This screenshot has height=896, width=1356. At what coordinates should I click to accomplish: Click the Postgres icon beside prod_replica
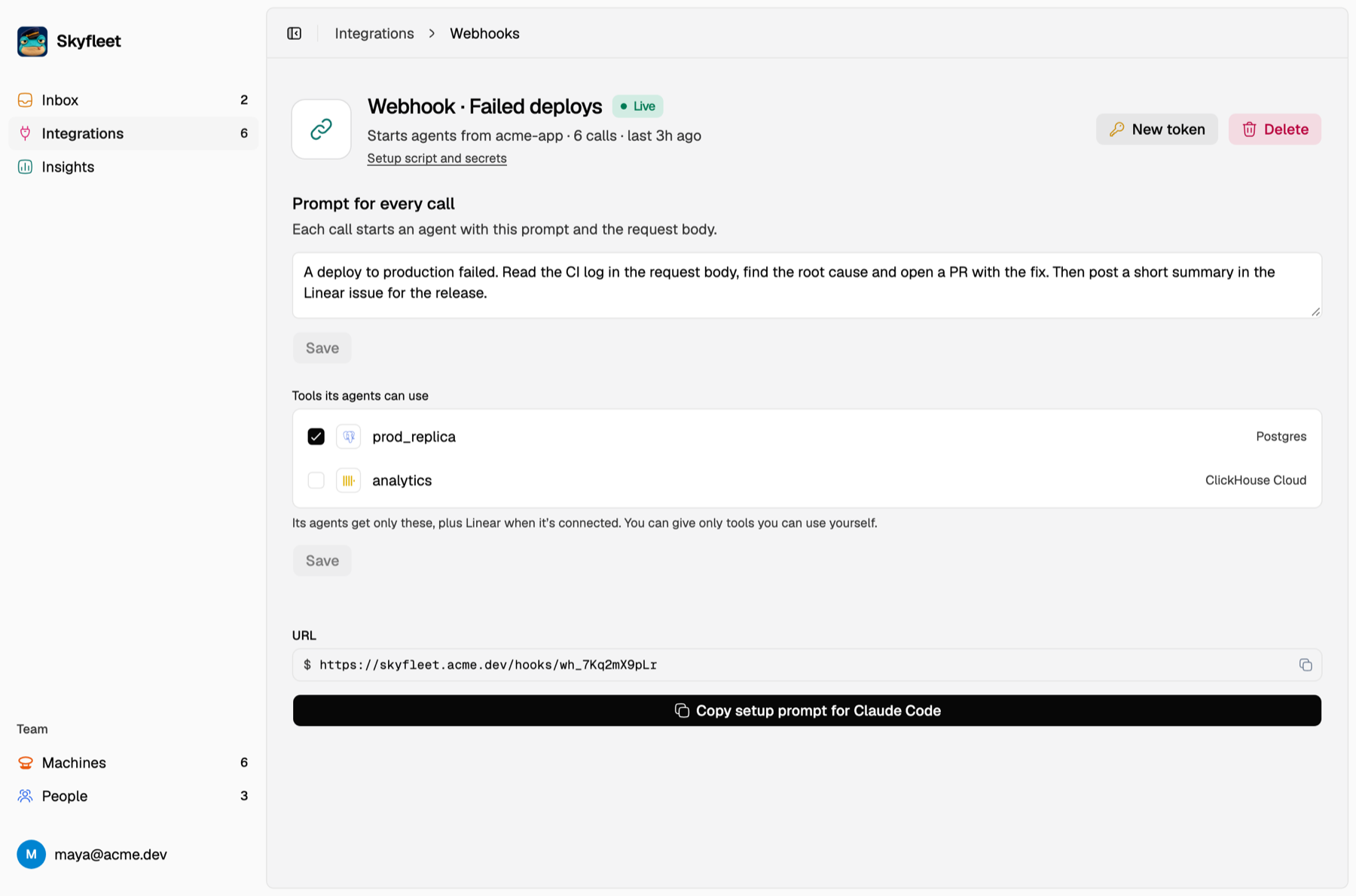(x=348, y=437)
